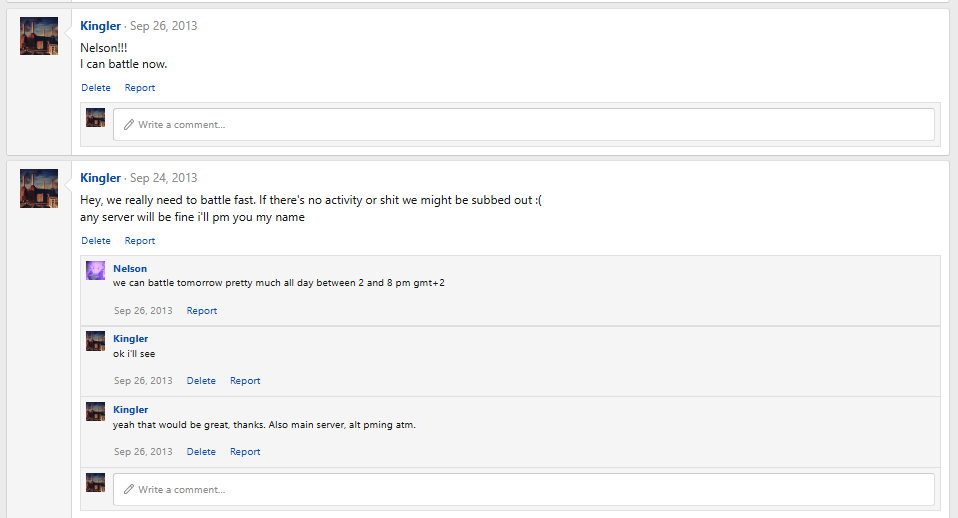Write a comment under the 'Nelson!!!' post
This screenshot has height=518, width=958.
[524, 125]
